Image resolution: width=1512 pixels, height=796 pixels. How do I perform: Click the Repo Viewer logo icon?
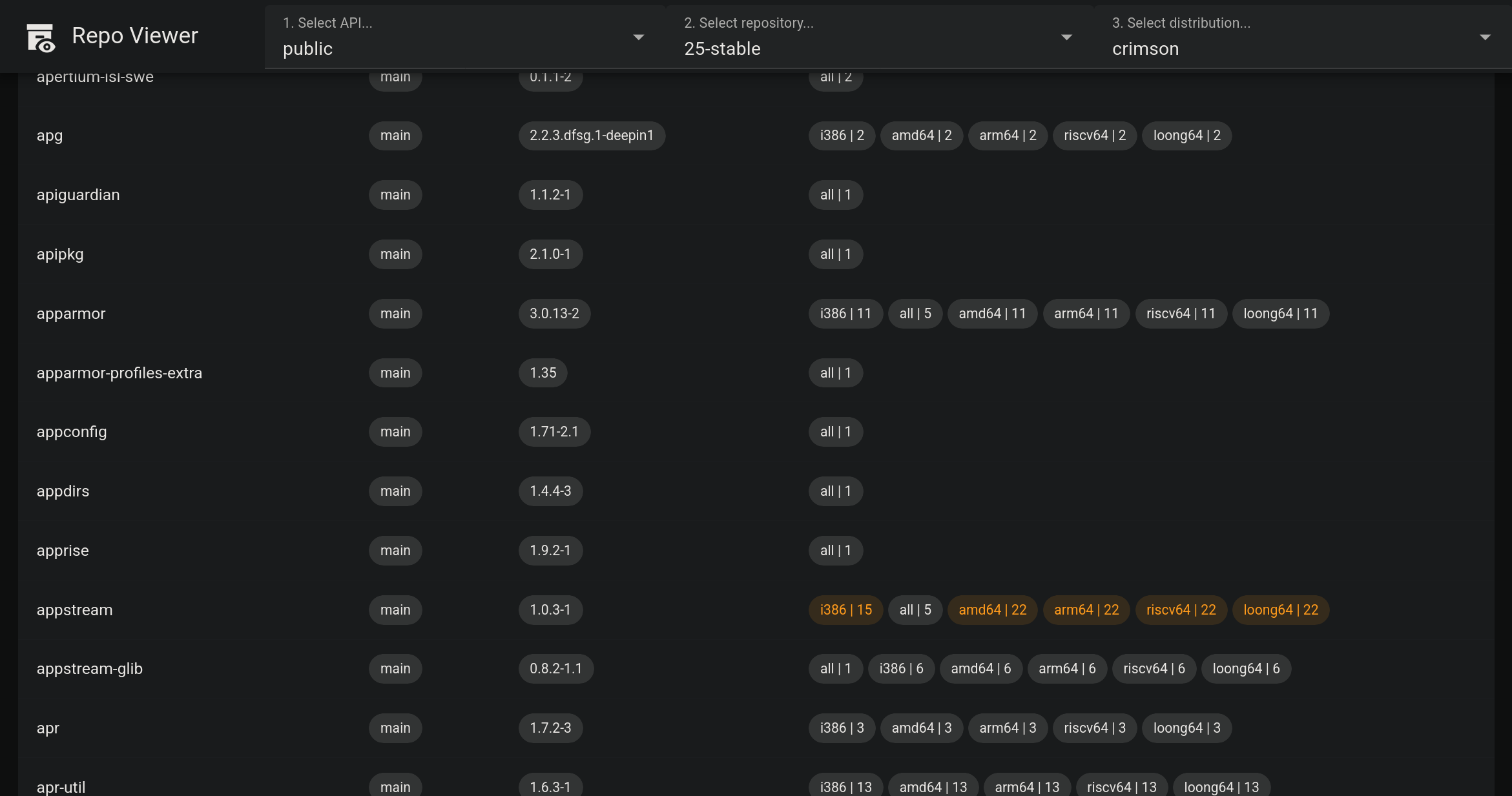[x=41, y=37]
